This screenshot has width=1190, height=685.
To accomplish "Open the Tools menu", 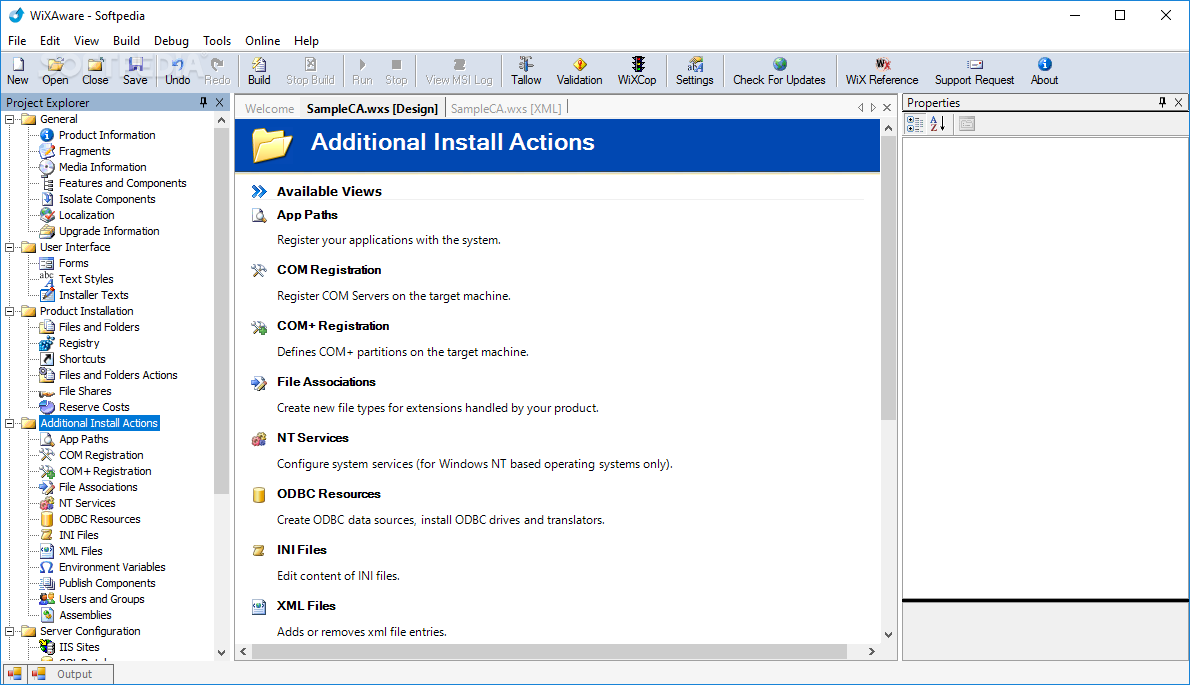I will (x=216, y=41).
